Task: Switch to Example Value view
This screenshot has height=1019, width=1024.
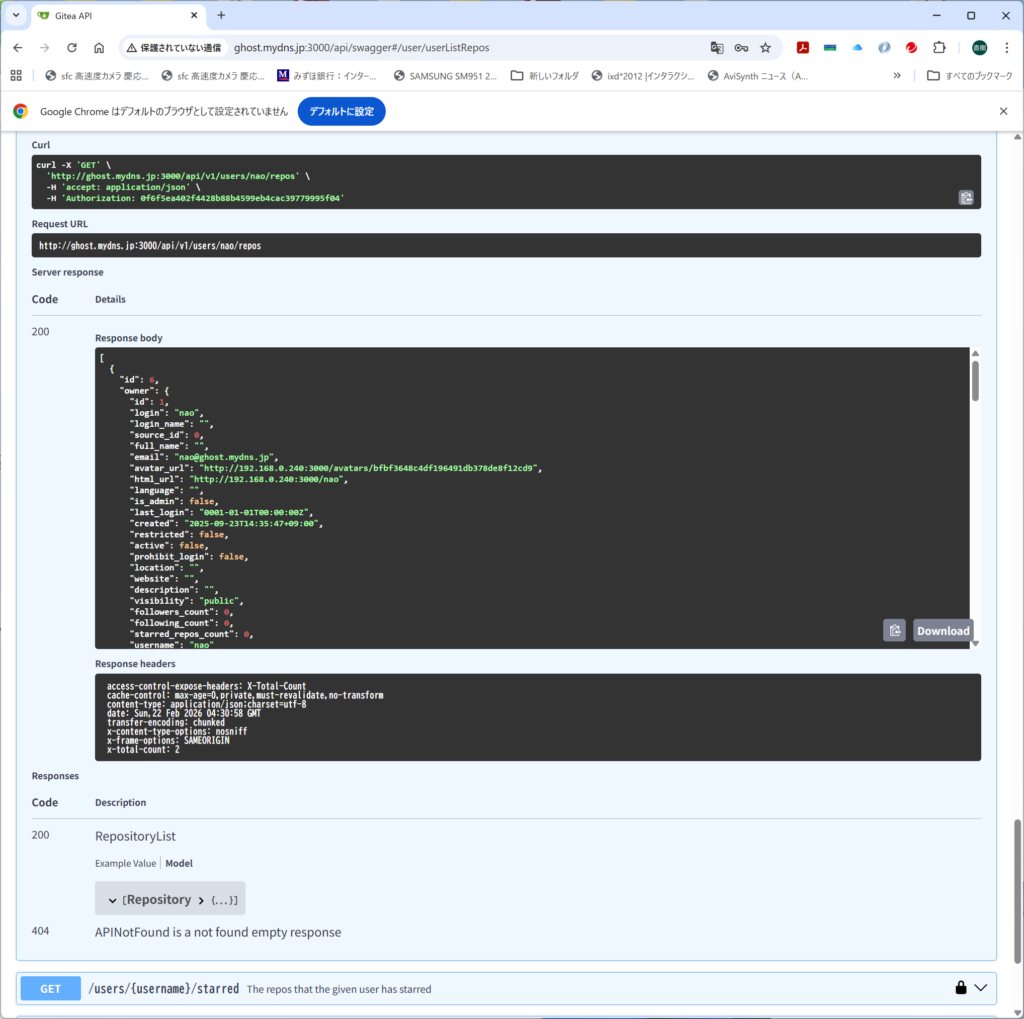Action: [x=125, y=863]
